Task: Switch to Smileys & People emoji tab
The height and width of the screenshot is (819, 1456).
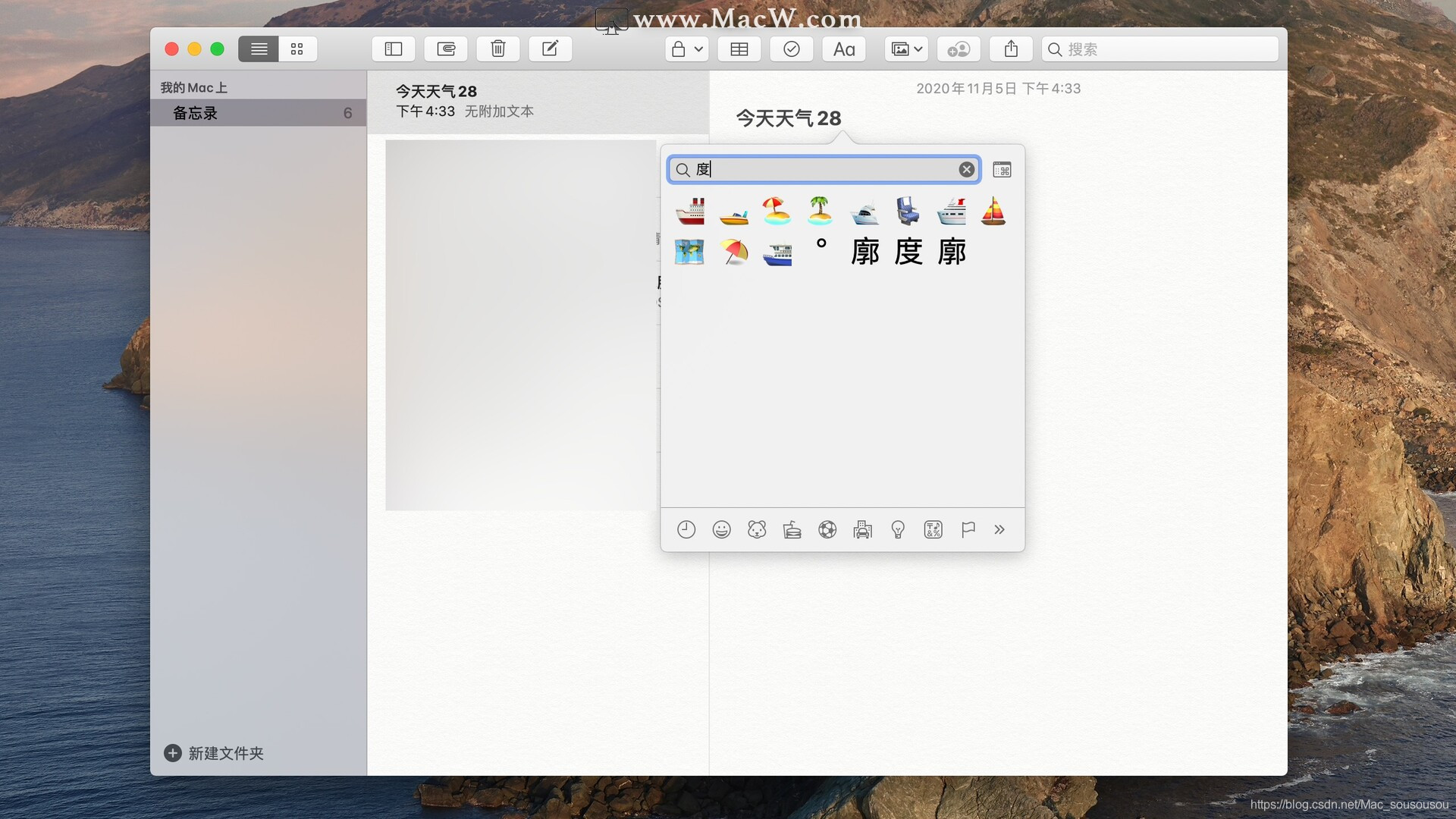Action: [x=721, y=530]
